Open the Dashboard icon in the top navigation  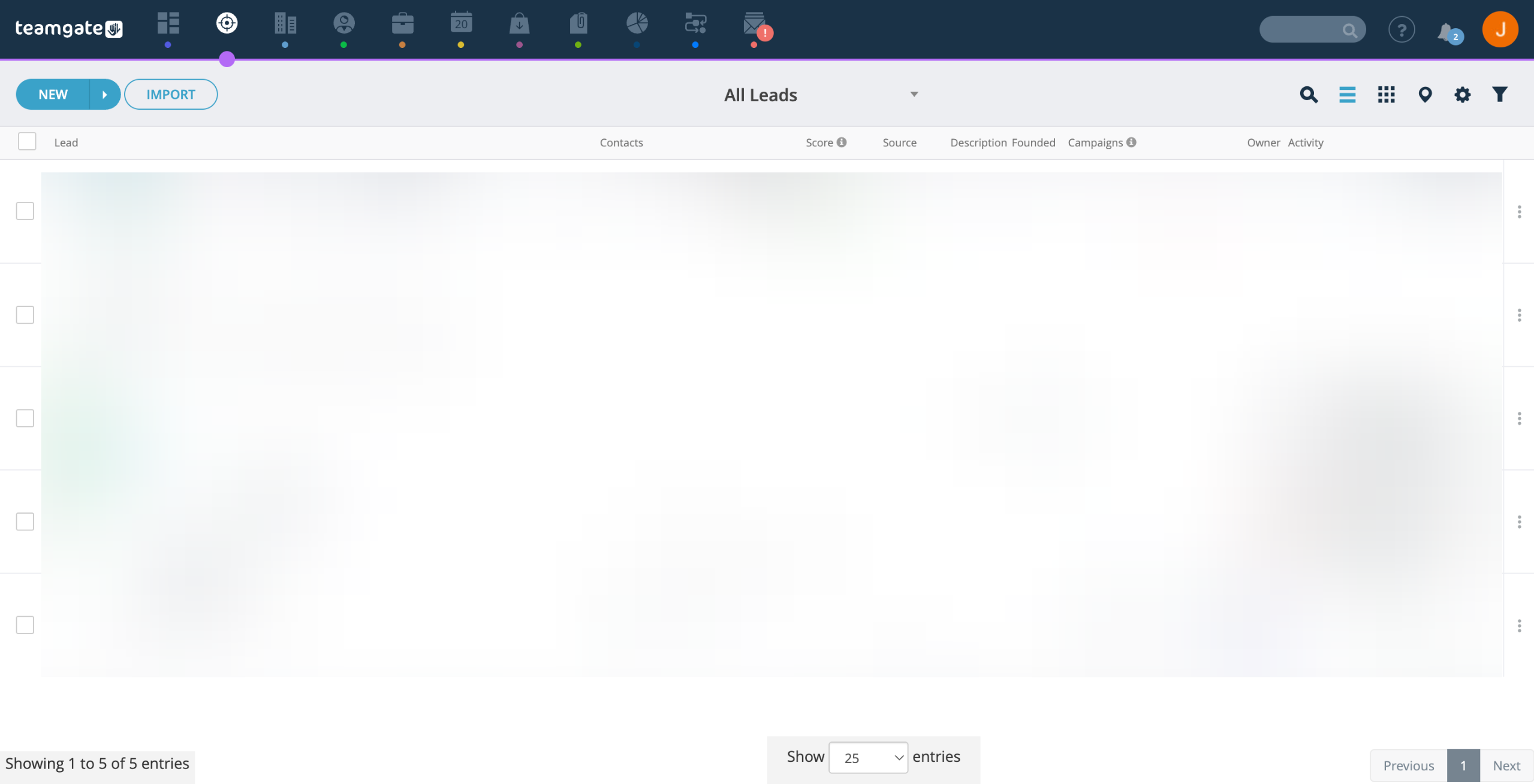[168, 23]
